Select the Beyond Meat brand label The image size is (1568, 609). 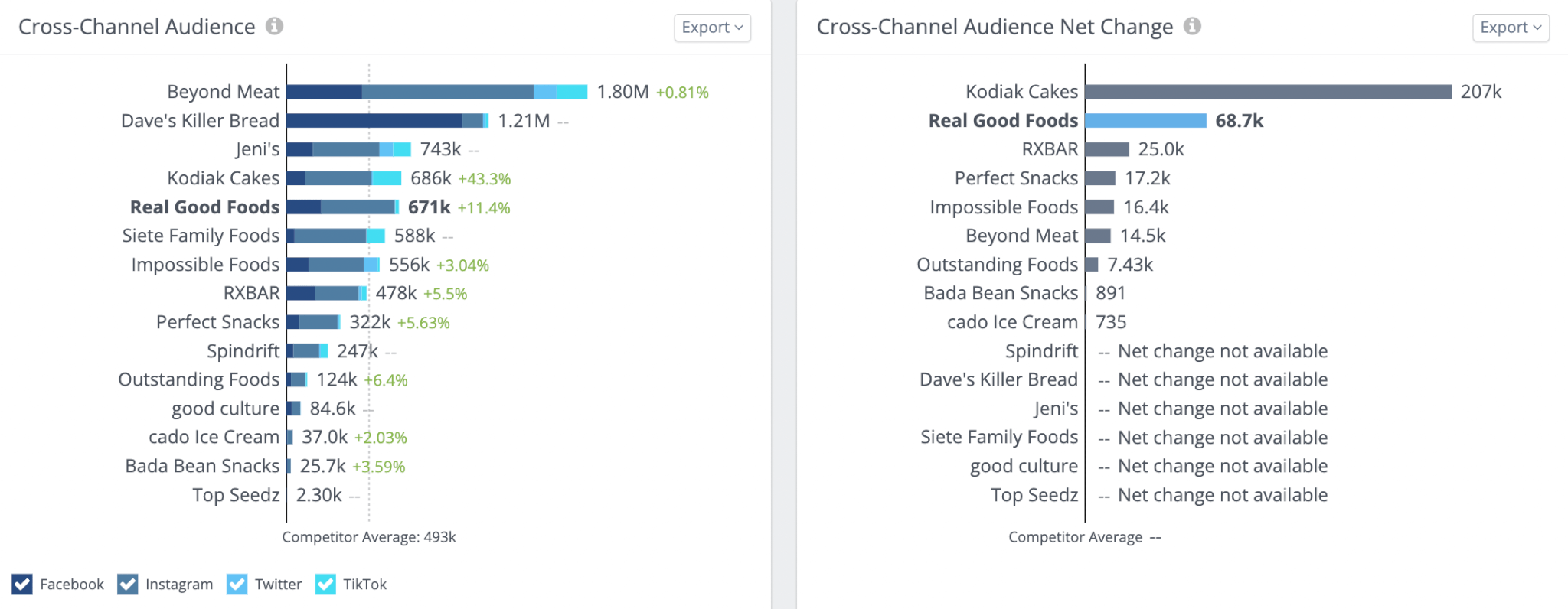(222, 91)
